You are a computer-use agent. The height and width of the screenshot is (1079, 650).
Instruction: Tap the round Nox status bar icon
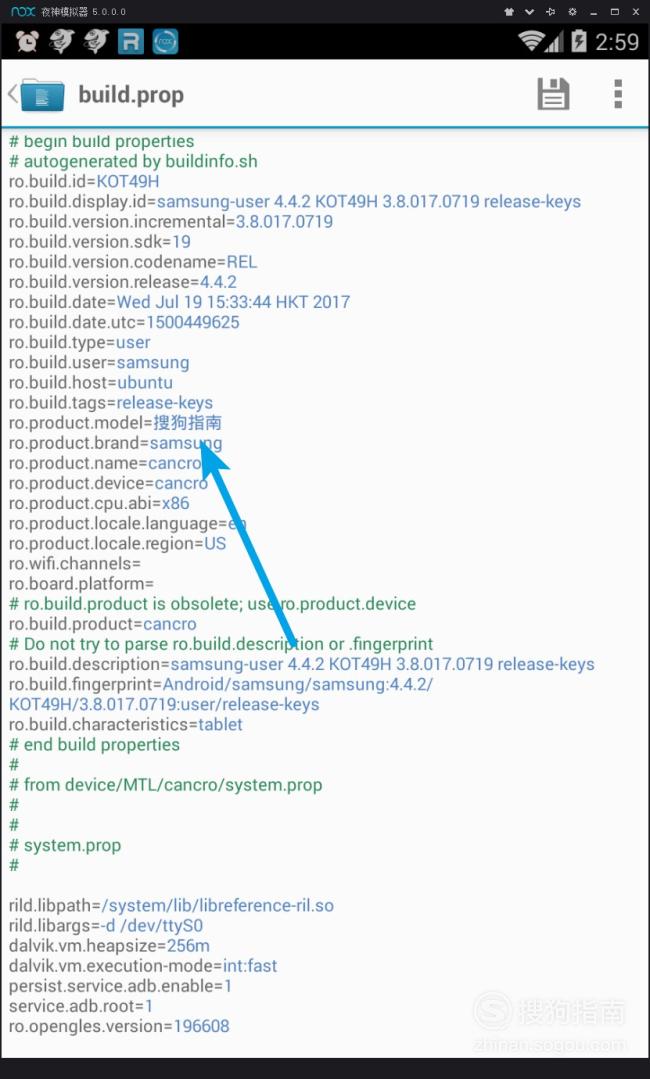[x=165, y=42]
